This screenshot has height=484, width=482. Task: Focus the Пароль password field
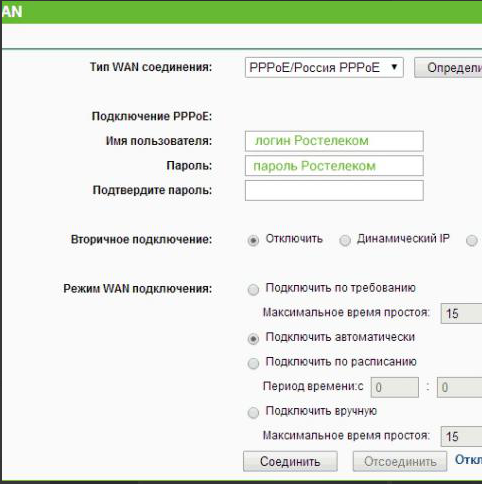pyautogui.click(x=334, y=166)
